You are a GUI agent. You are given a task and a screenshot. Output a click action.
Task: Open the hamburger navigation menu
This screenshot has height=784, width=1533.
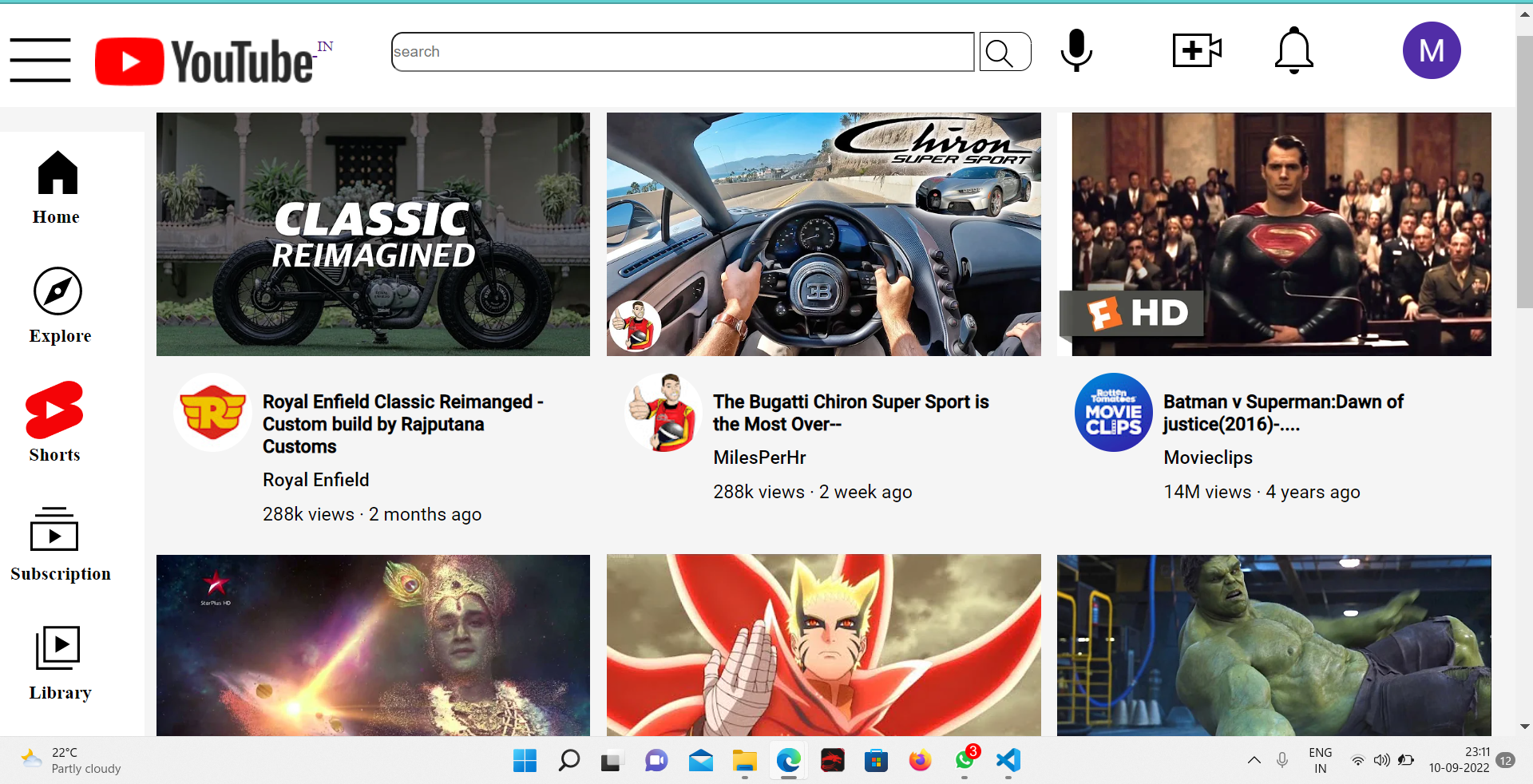[x=40, y=60]
